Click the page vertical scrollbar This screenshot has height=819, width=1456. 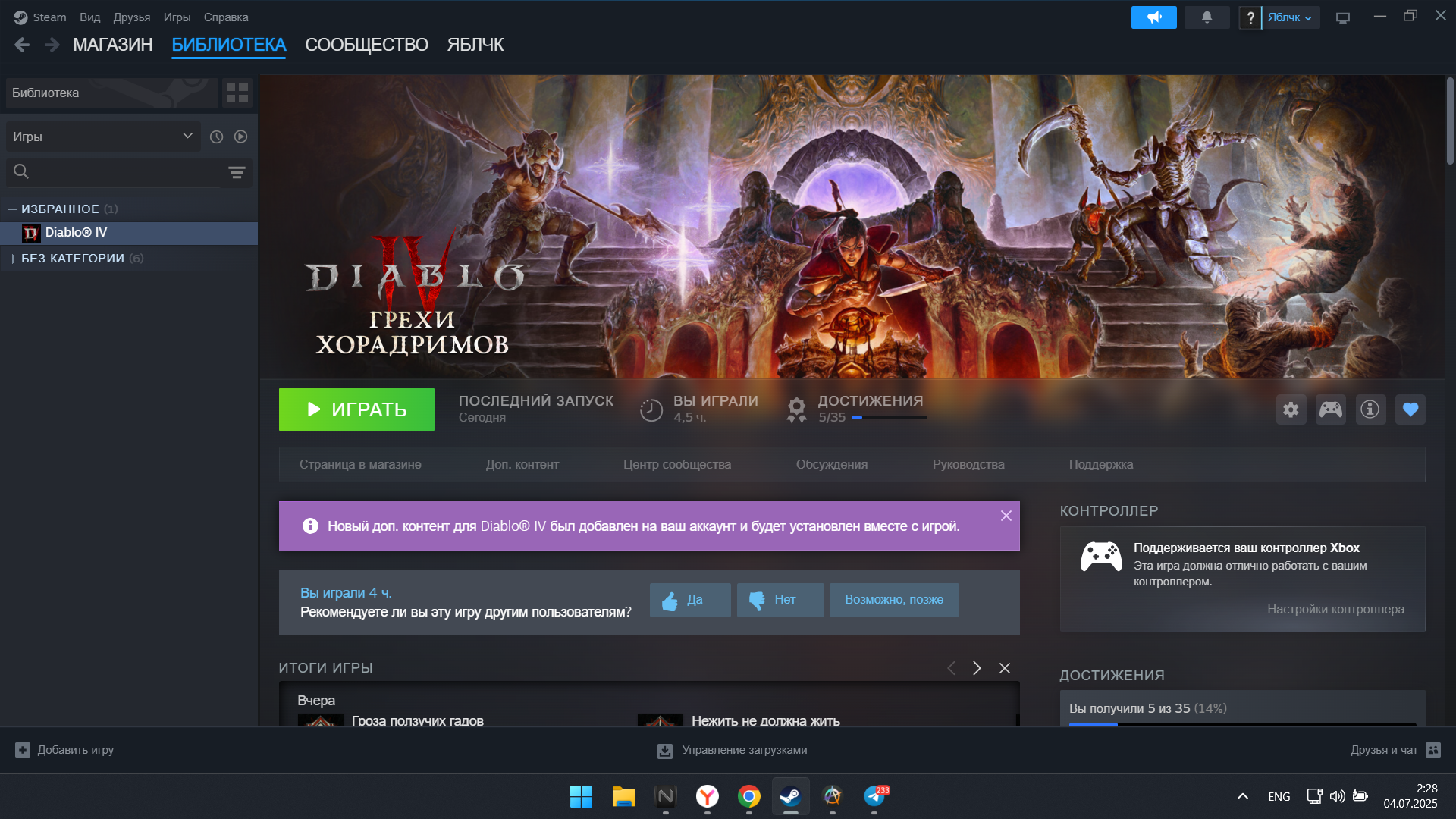click(x=1449, y=121)
